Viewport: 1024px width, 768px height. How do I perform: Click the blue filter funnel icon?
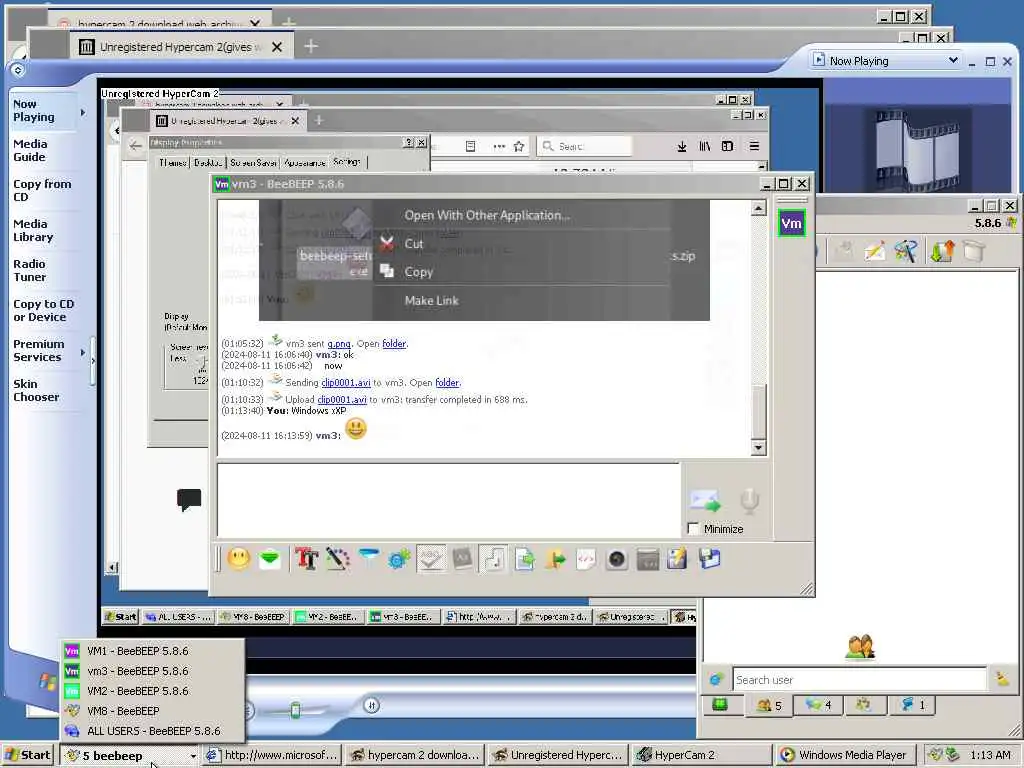point(368,558)
